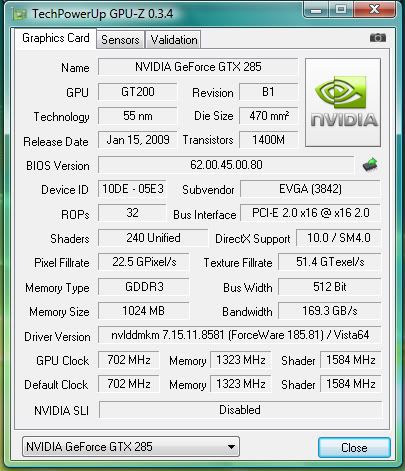Image resolution: width=405 pixels, height=471 pixels.
Task: Click the GPU Clock field 702 MHz
Action: click(x=129, y=360)
